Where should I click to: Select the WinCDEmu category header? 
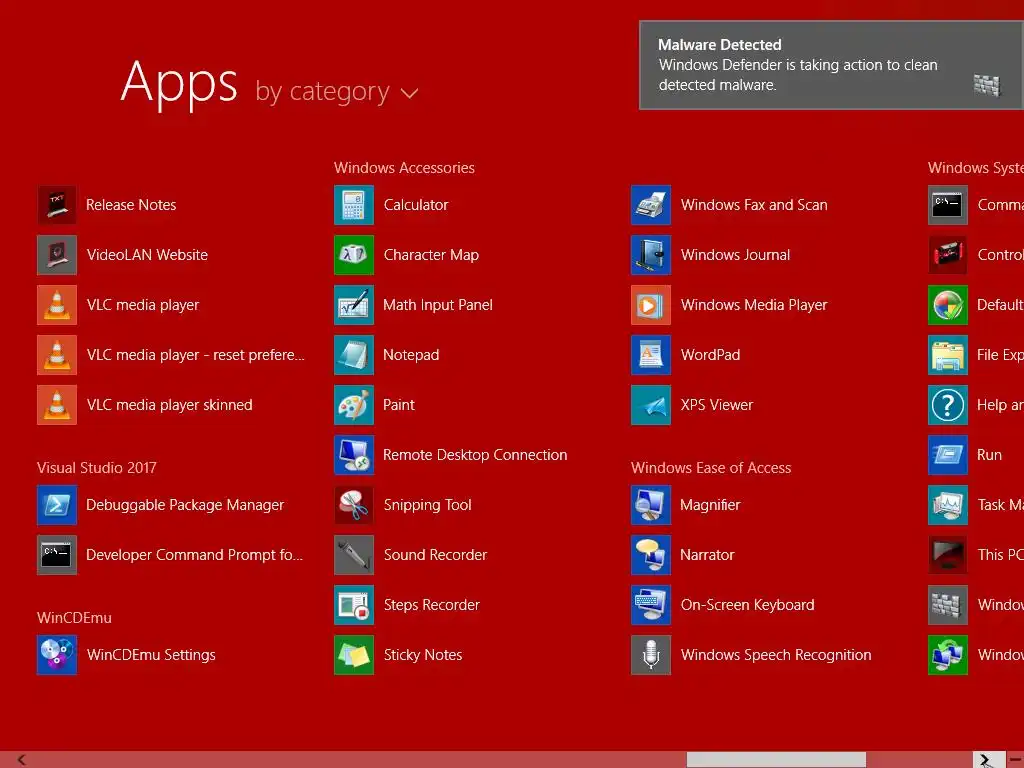[x=74, y=618]
